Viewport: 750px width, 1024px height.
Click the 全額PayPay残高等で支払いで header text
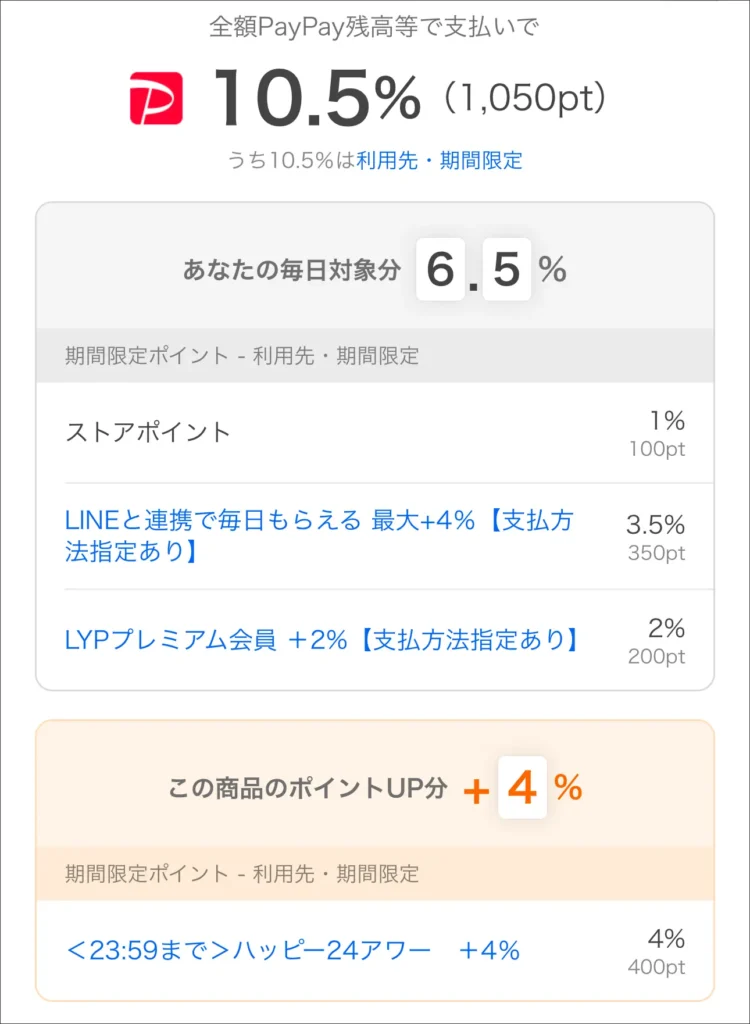pyautogui.click(x=374, y=27)
